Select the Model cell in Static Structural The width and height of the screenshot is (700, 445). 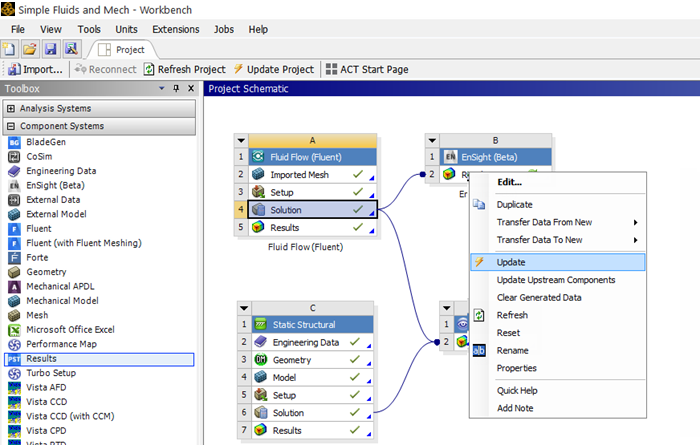312,378
